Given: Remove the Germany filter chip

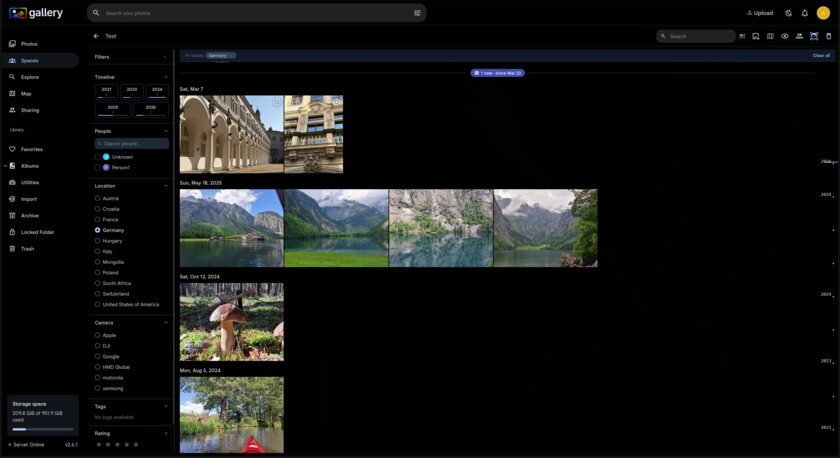Looking at the screenshot, I should pos(232,56).
